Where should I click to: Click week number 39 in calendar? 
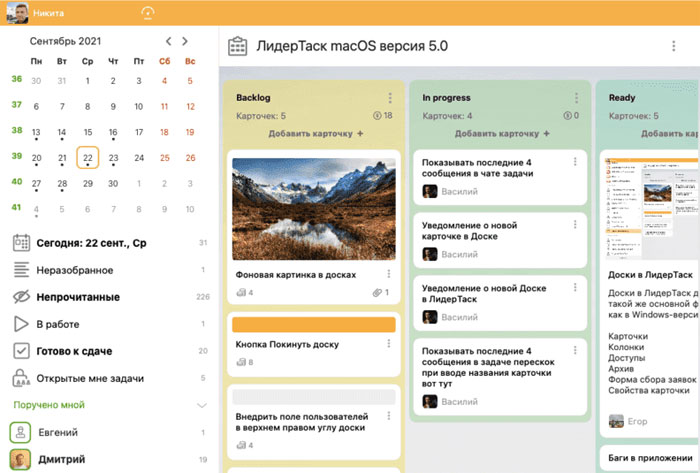pyautogui.click(x=17, y=156)
